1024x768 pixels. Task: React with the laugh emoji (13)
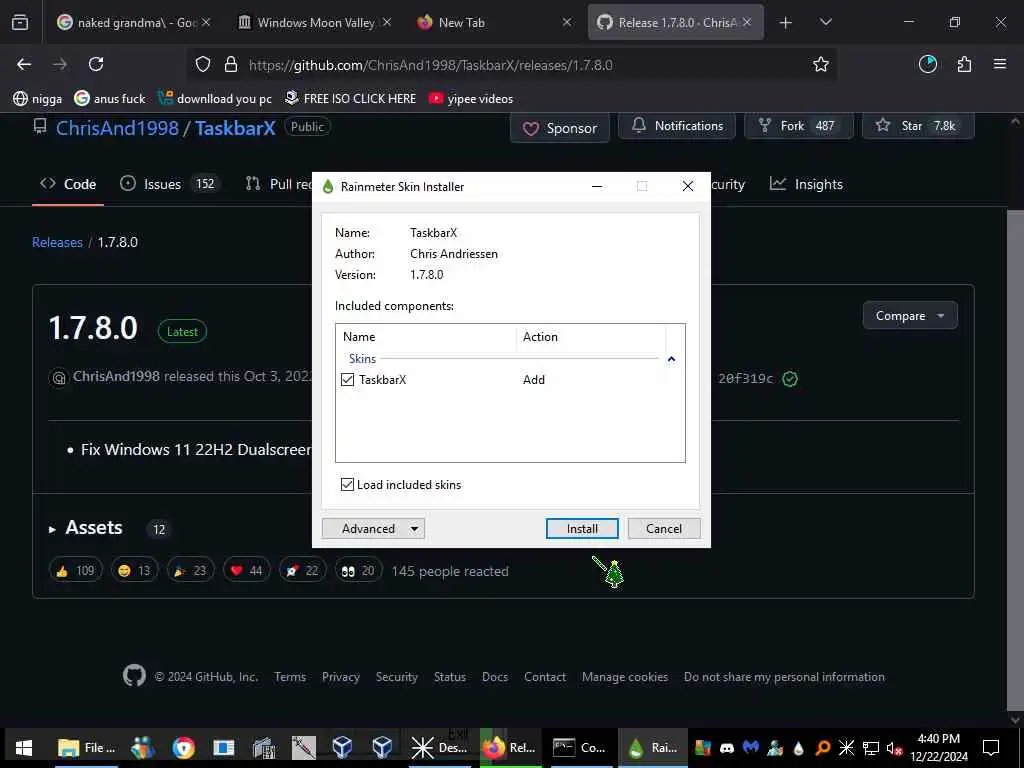(135, 571)
